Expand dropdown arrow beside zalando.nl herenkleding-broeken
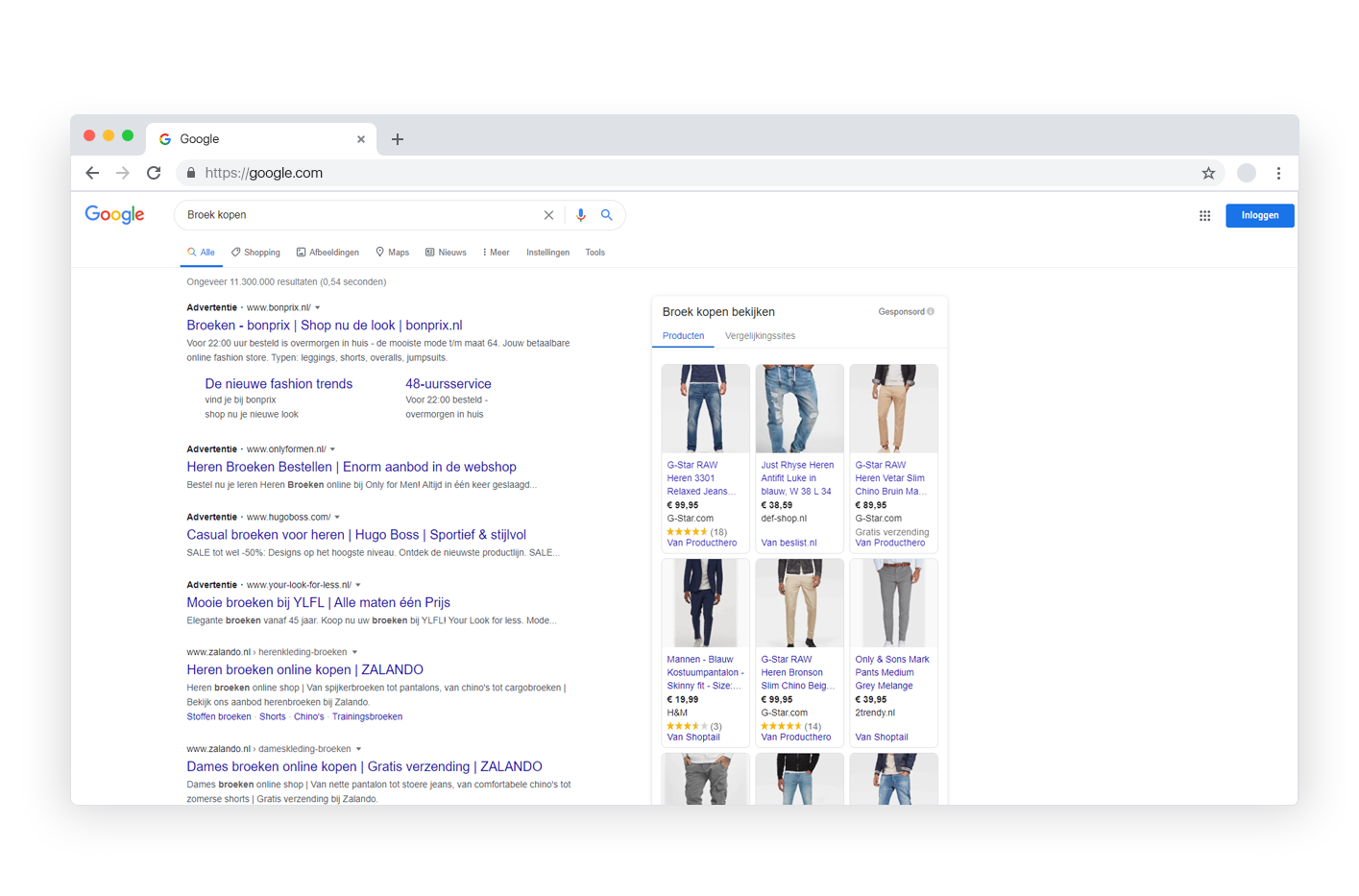Image resolution: width=1359 pixels, height=896 pixels. point(354,652)
